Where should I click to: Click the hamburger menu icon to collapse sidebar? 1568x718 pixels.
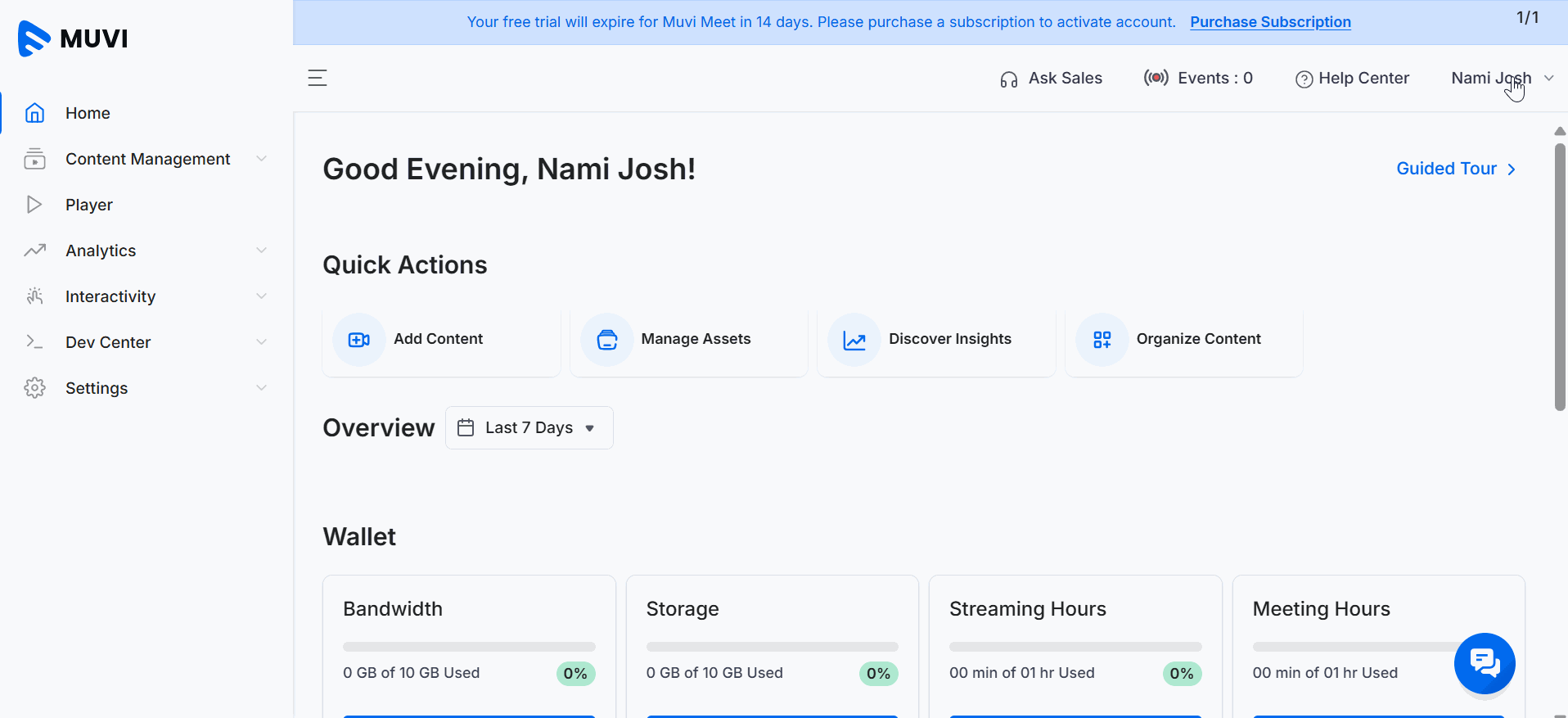[x=317, y=78]
